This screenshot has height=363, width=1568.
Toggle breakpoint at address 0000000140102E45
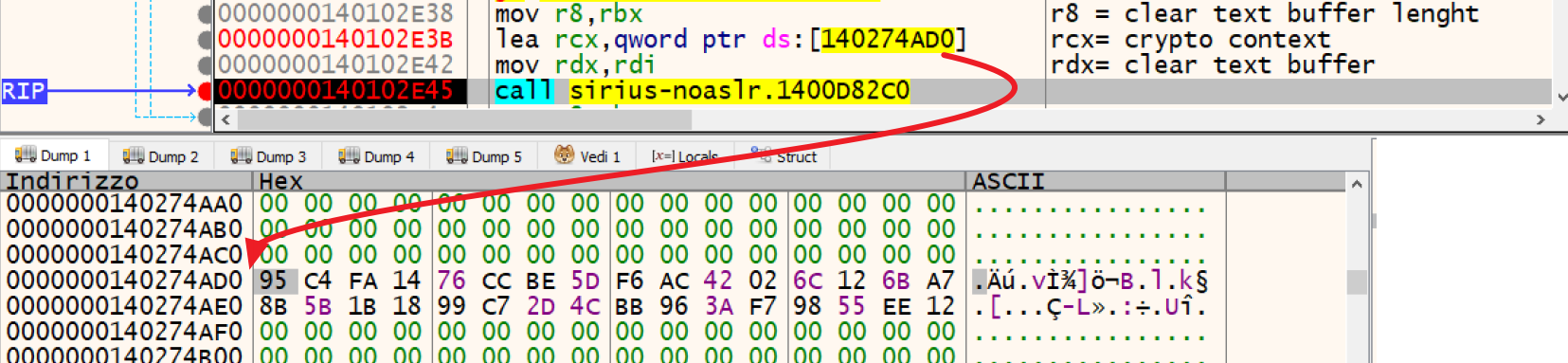click(205, 91)
